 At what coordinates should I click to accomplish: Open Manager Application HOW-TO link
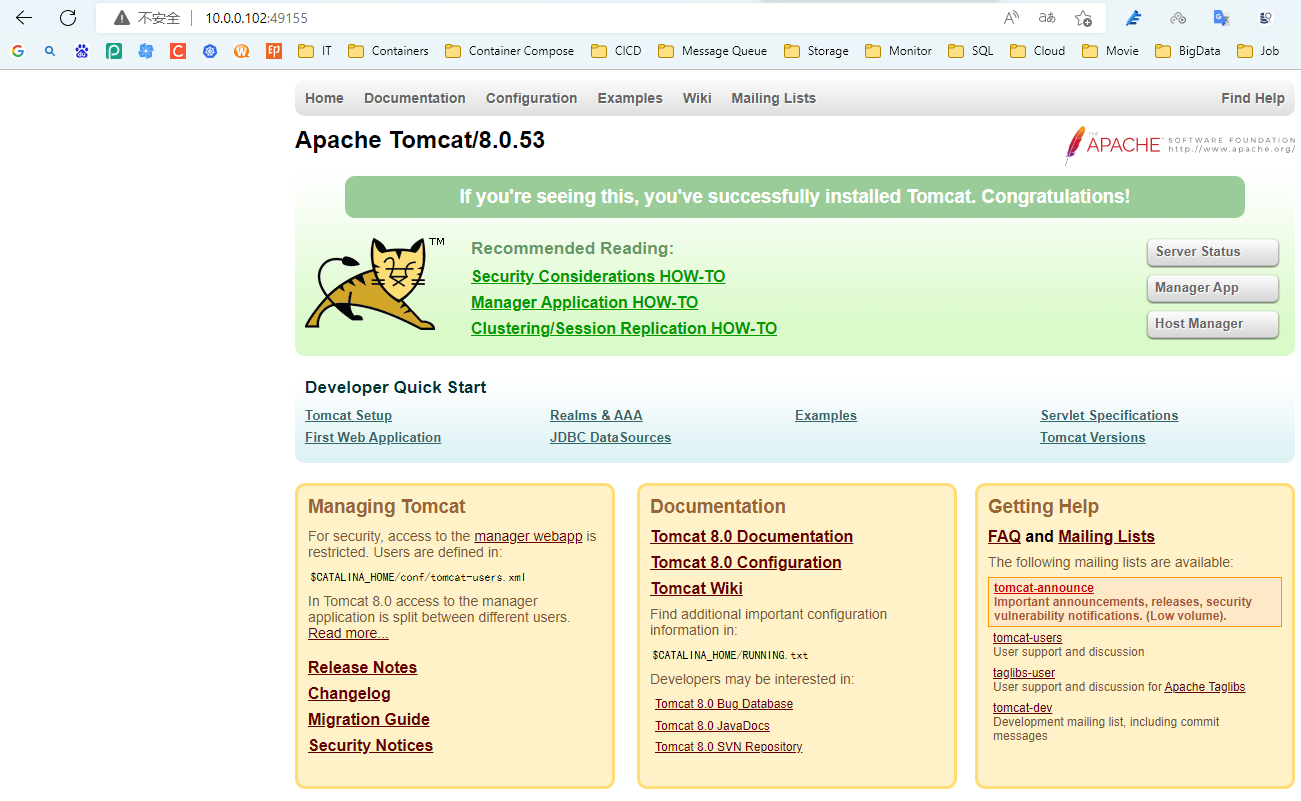584,302
